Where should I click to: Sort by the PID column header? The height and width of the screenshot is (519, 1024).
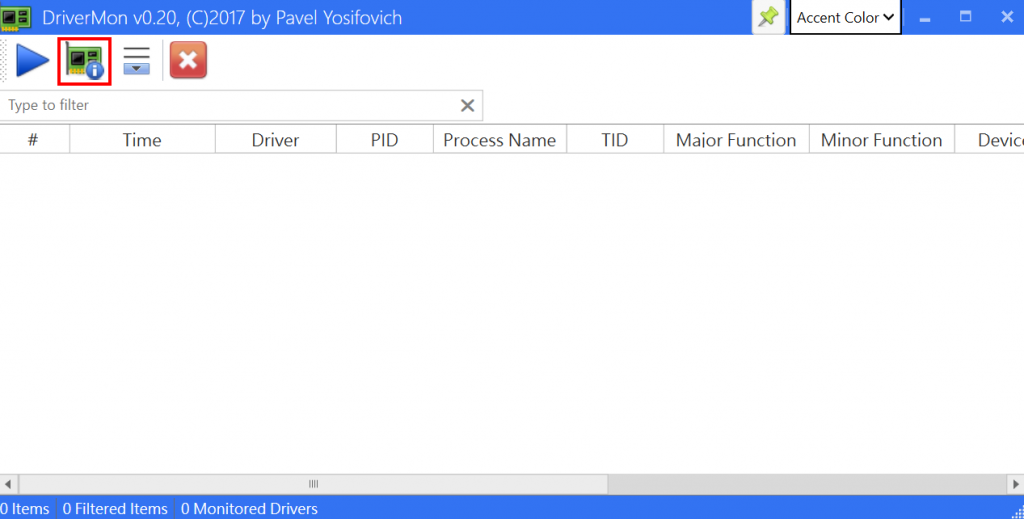click(x=385, y=140)
